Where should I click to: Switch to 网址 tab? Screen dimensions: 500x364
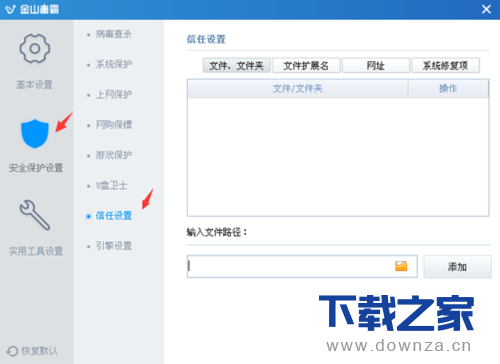(x=376, y=65)
